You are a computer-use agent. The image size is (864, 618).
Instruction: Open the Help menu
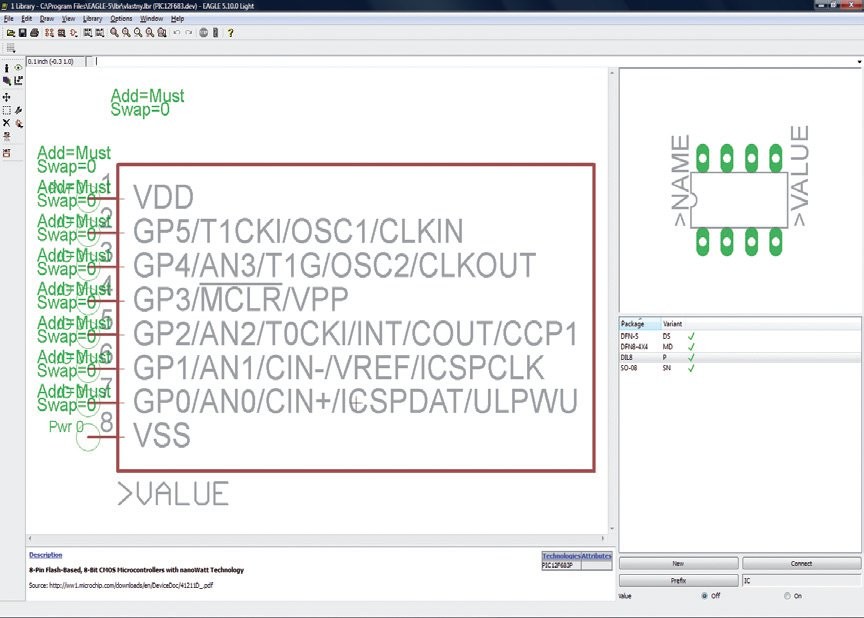click(177, 19)
